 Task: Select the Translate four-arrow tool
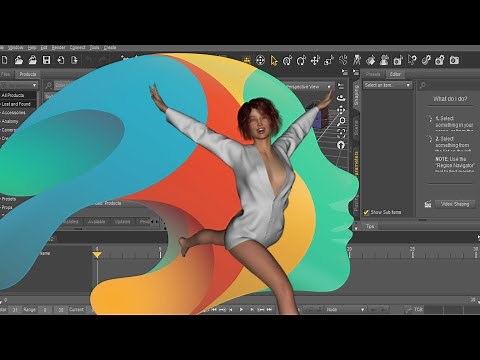coord(315,61)
